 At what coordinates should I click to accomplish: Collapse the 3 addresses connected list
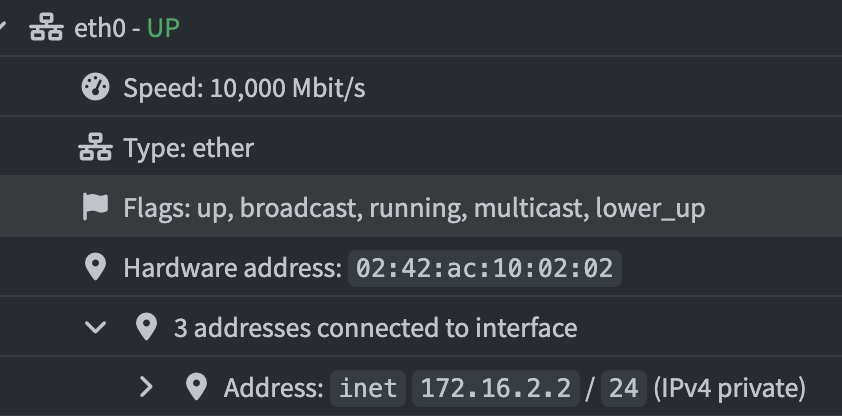96,327
